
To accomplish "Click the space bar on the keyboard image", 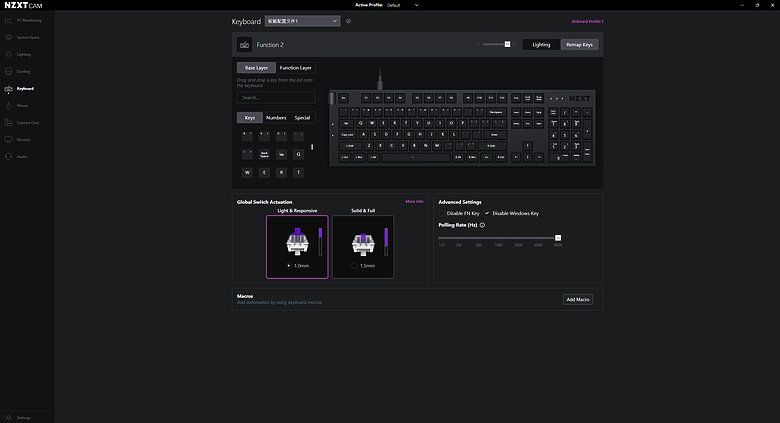I will tap(416, 157).
